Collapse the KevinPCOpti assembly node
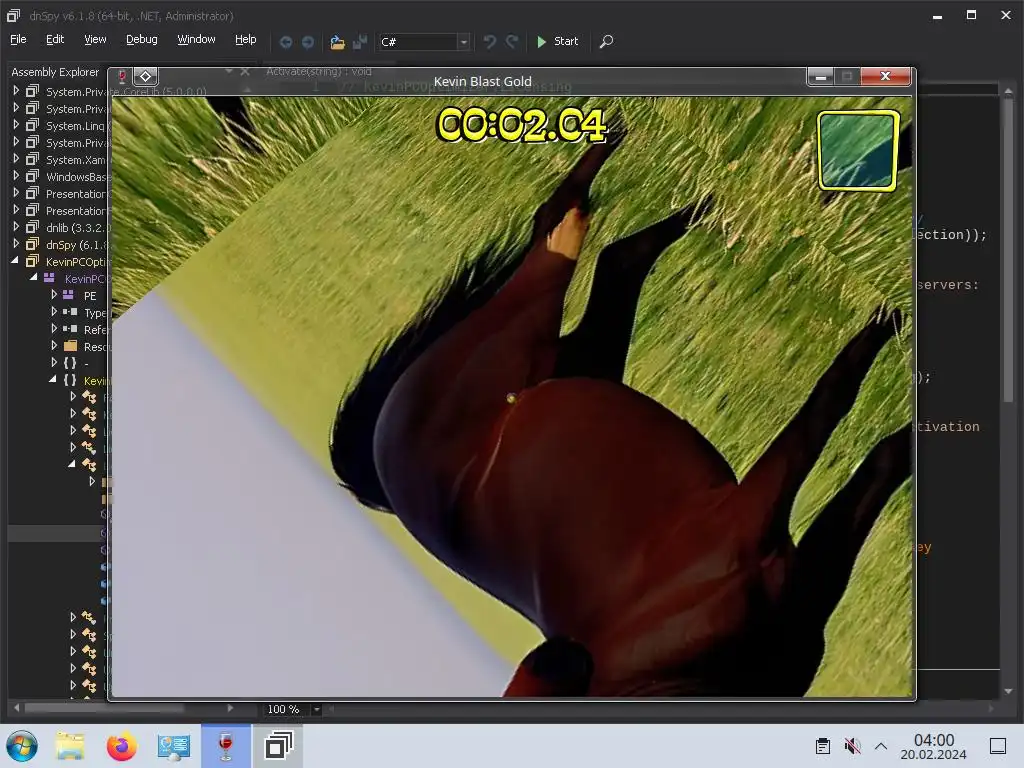Image resolution: width=1024 pixels, height=768 pixels. point(15,261)
